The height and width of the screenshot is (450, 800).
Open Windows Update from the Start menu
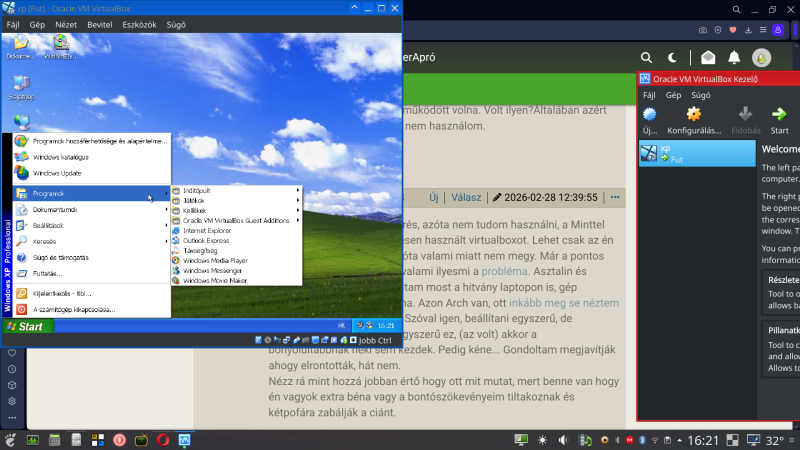coord(92,173)
